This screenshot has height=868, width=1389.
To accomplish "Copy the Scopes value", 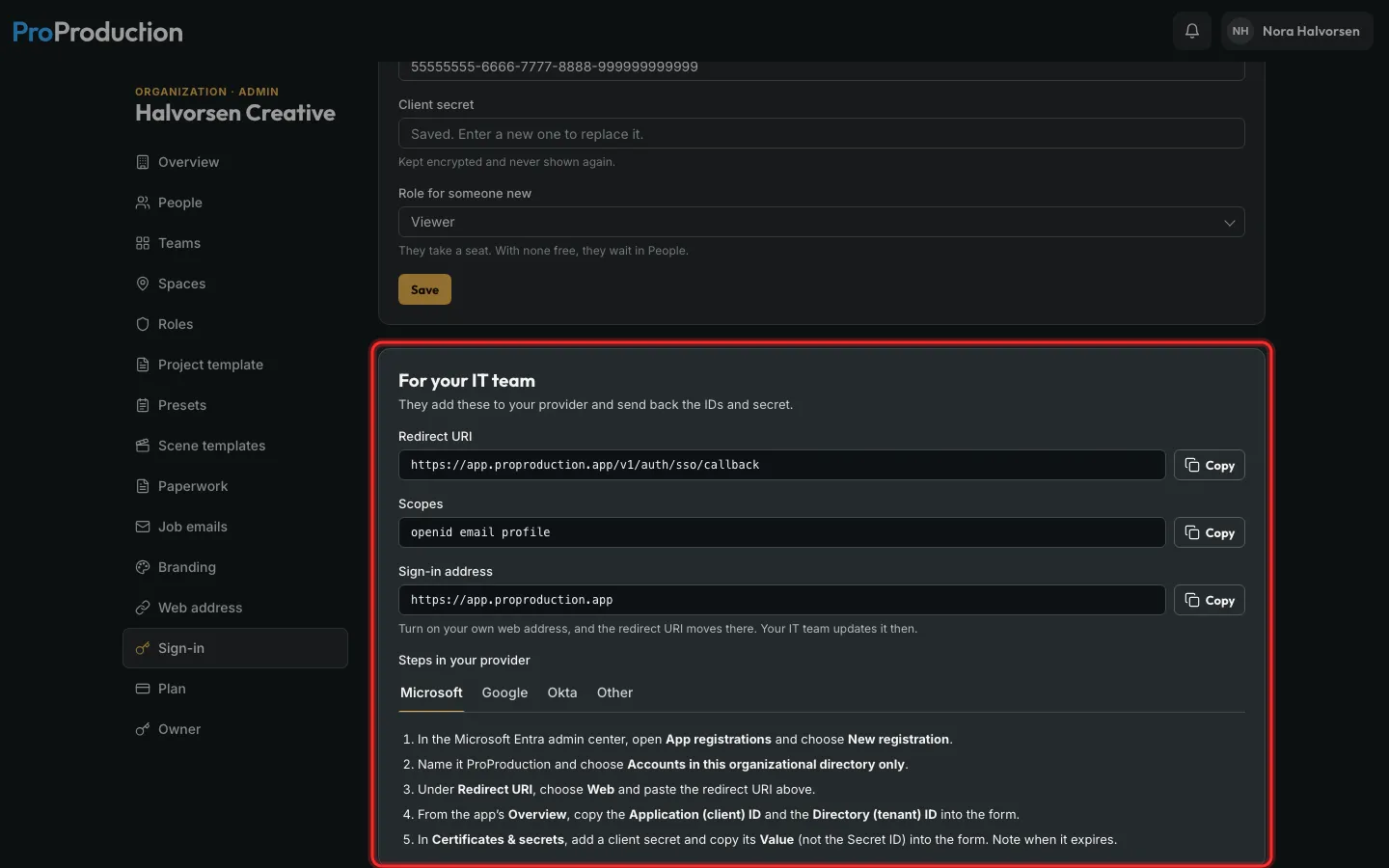I will pos(1210,532).
